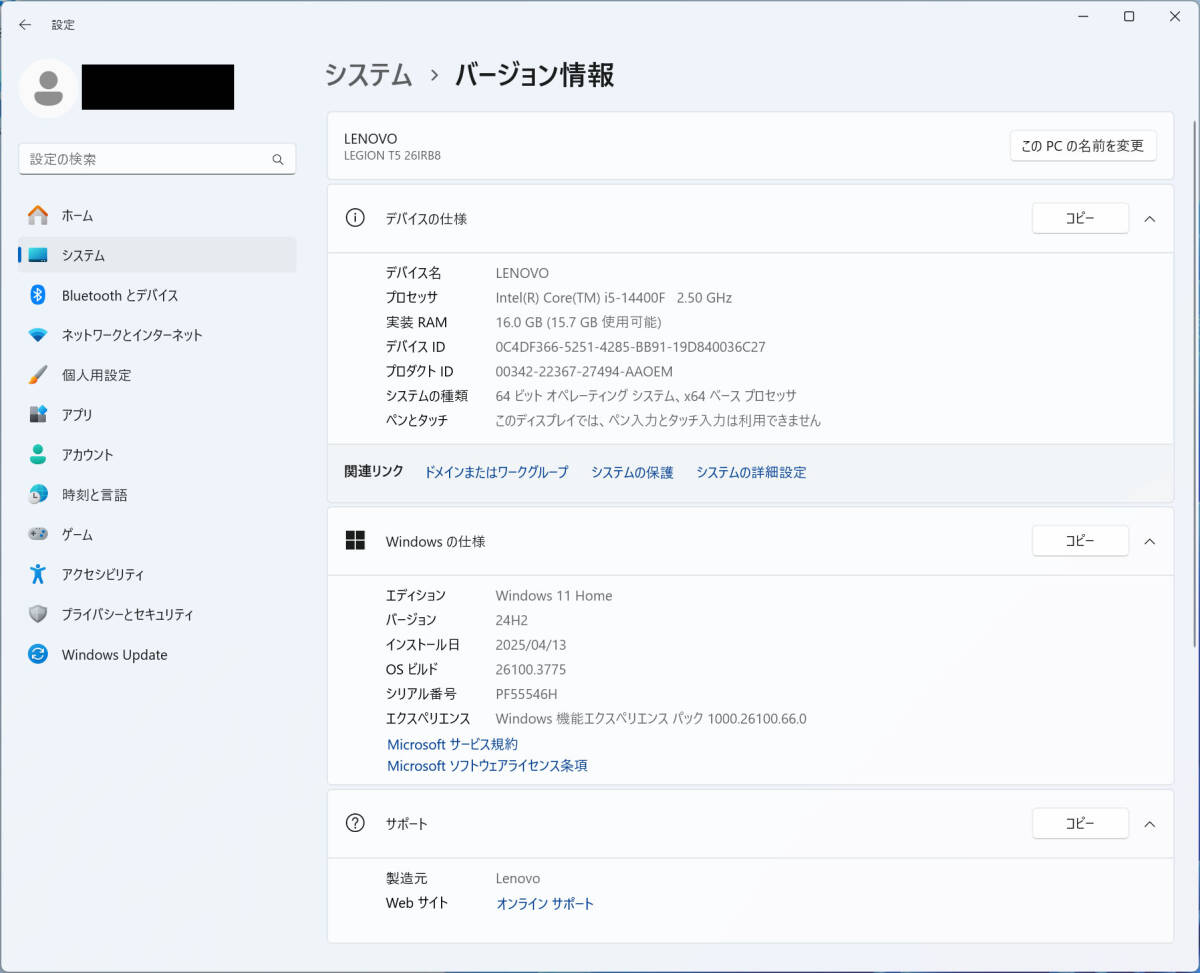Screen dimensions: 1200x973
Task: Open Microsoft サービス規約 link
Action: tap(452, 744)
